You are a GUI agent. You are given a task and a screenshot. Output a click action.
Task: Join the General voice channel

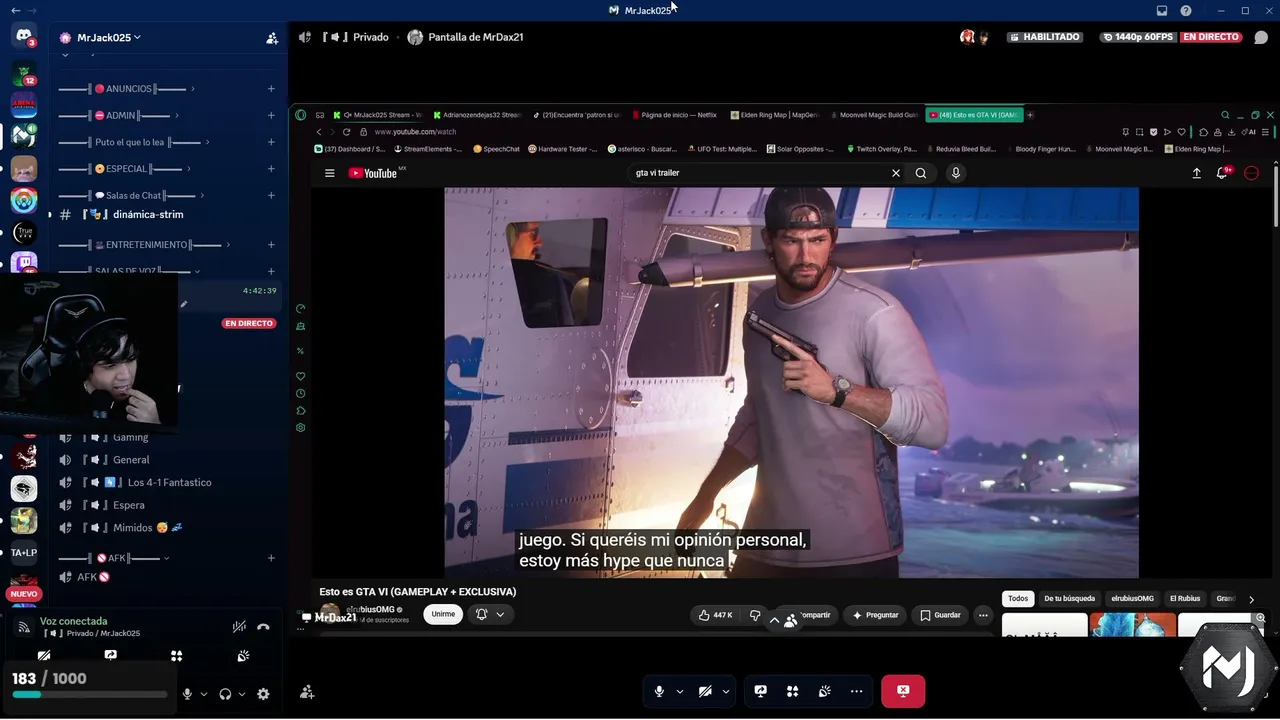(x=165, y=460)
